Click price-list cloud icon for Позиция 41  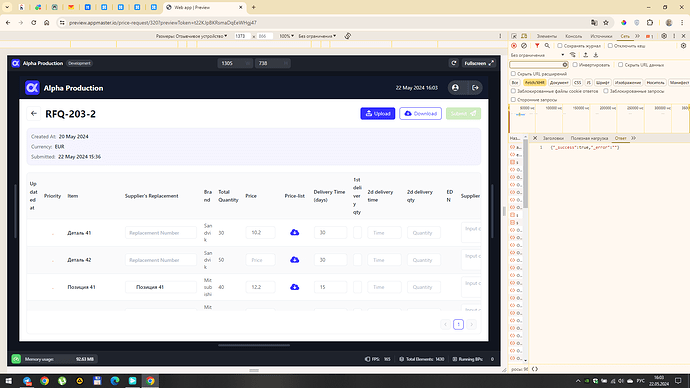pyautogui.click(x=295, y=287)
